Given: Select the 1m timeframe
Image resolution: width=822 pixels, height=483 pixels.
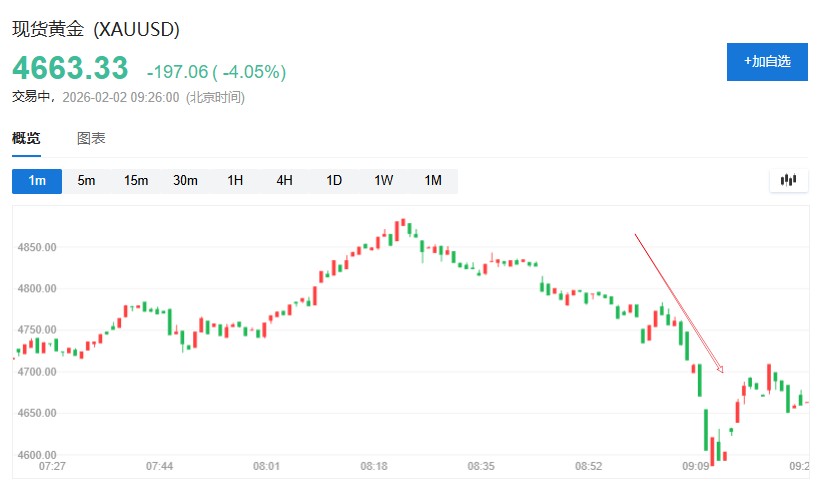Looking at the screenshot, I should 37,181.
